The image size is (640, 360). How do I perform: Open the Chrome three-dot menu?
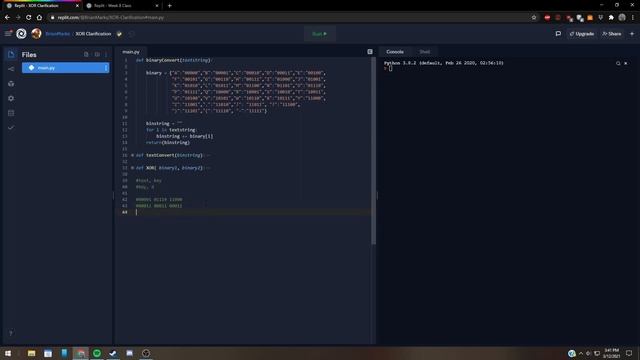pyautogui.click(x=633, y=18)
